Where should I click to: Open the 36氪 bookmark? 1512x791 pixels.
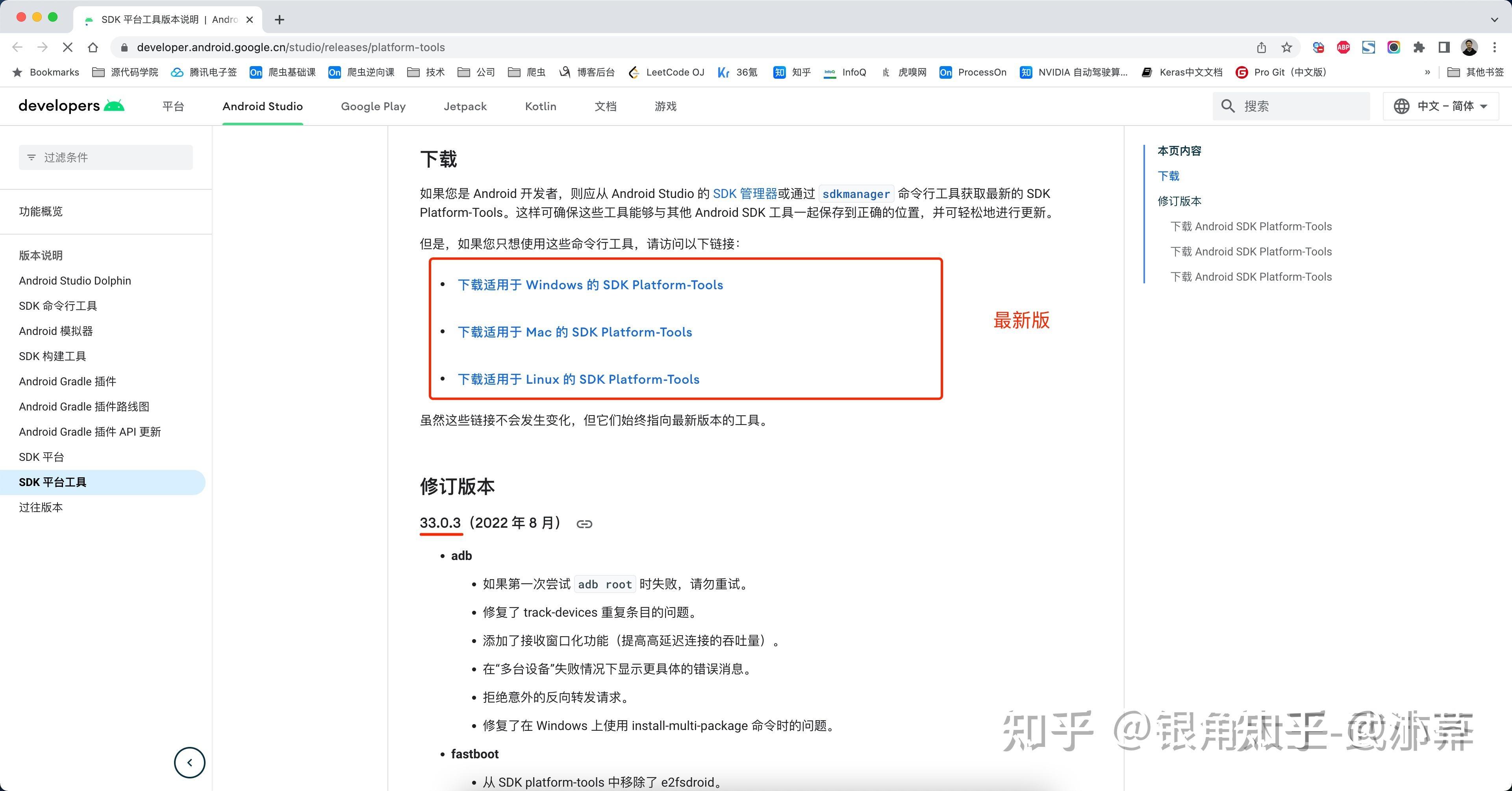coord(738,72)
